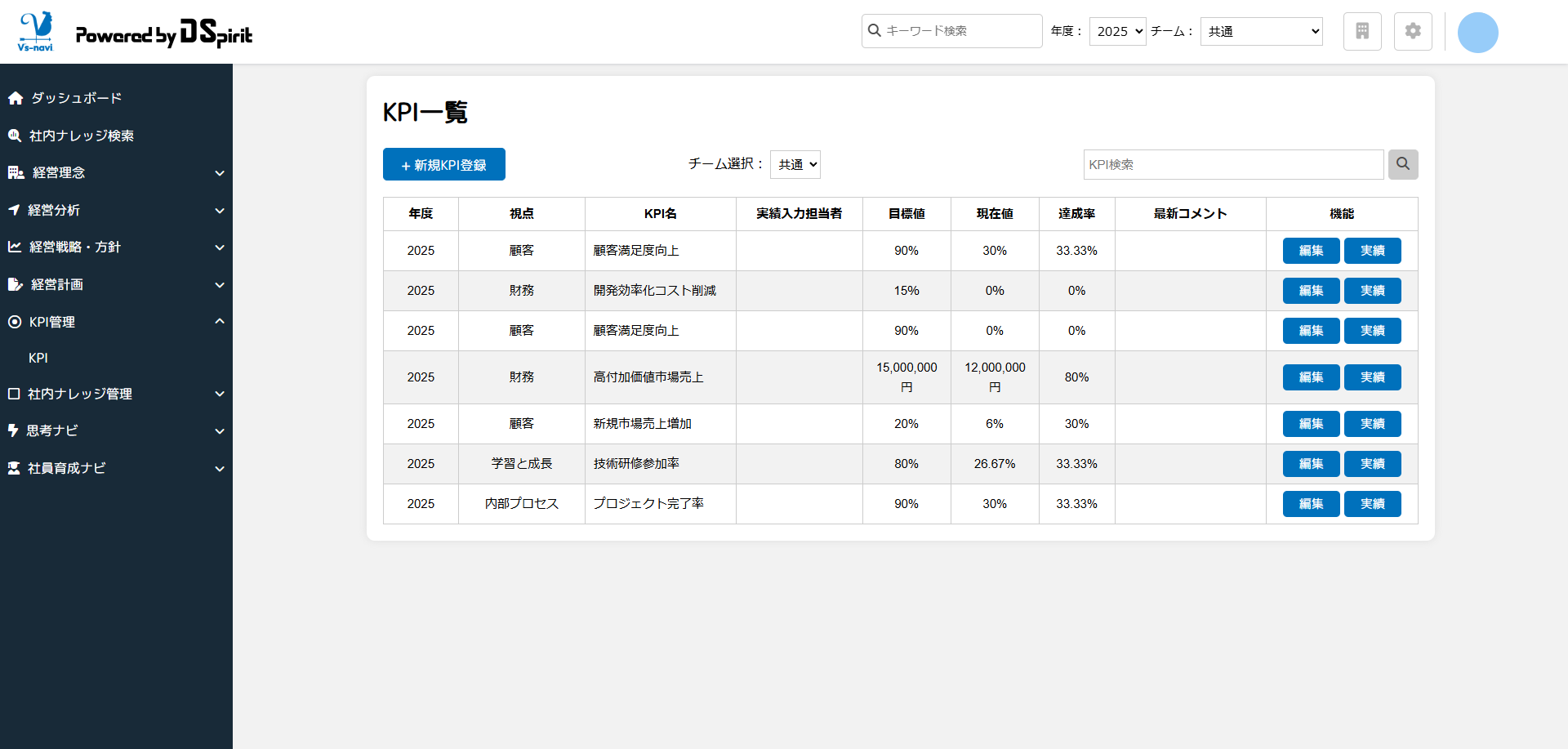Click the Powered by DSpirit logo
This screenshot has height=749, width=1568.
coord(164,33)
